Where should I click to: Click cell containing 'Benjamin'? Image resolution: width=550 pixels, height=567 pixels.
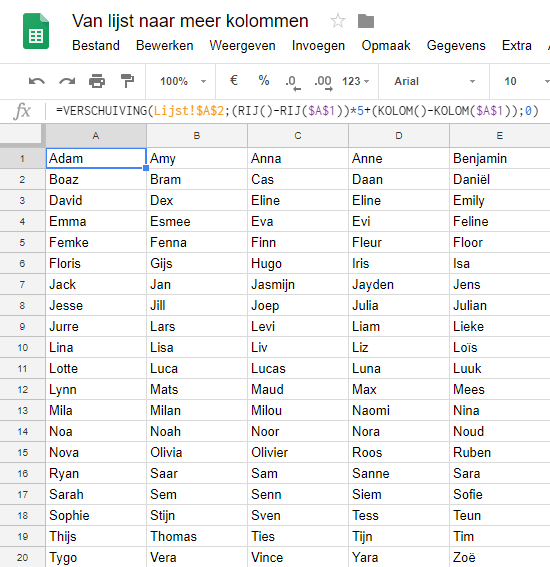500,158
